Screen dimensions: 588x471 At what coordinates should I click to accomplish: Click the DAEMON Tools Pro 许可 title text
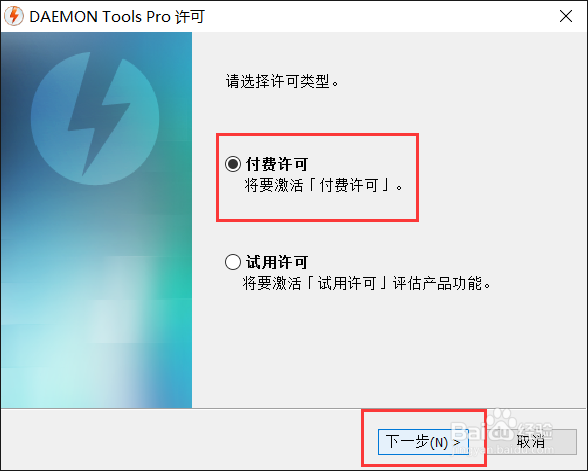(117, 16)
